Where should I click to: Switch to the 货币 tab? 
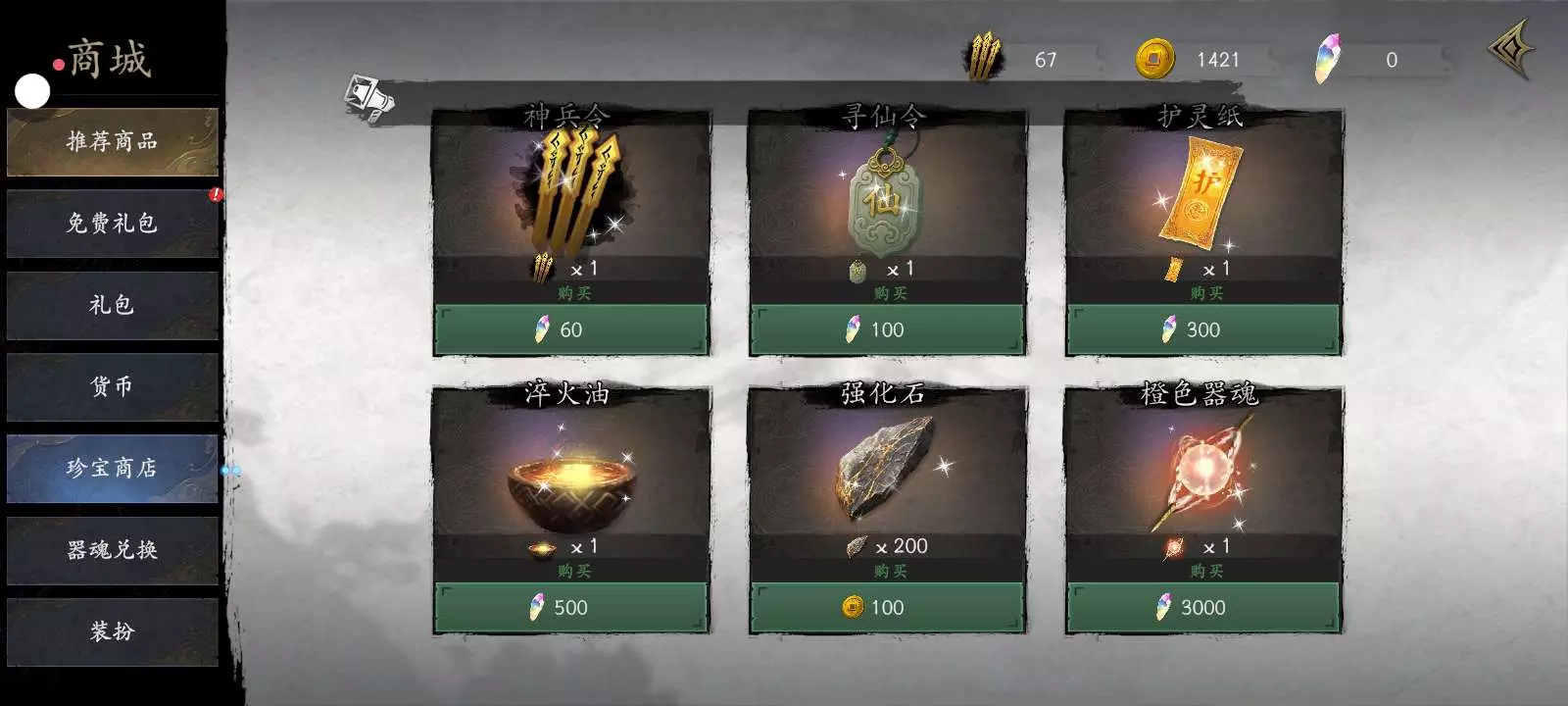(112, 386)
